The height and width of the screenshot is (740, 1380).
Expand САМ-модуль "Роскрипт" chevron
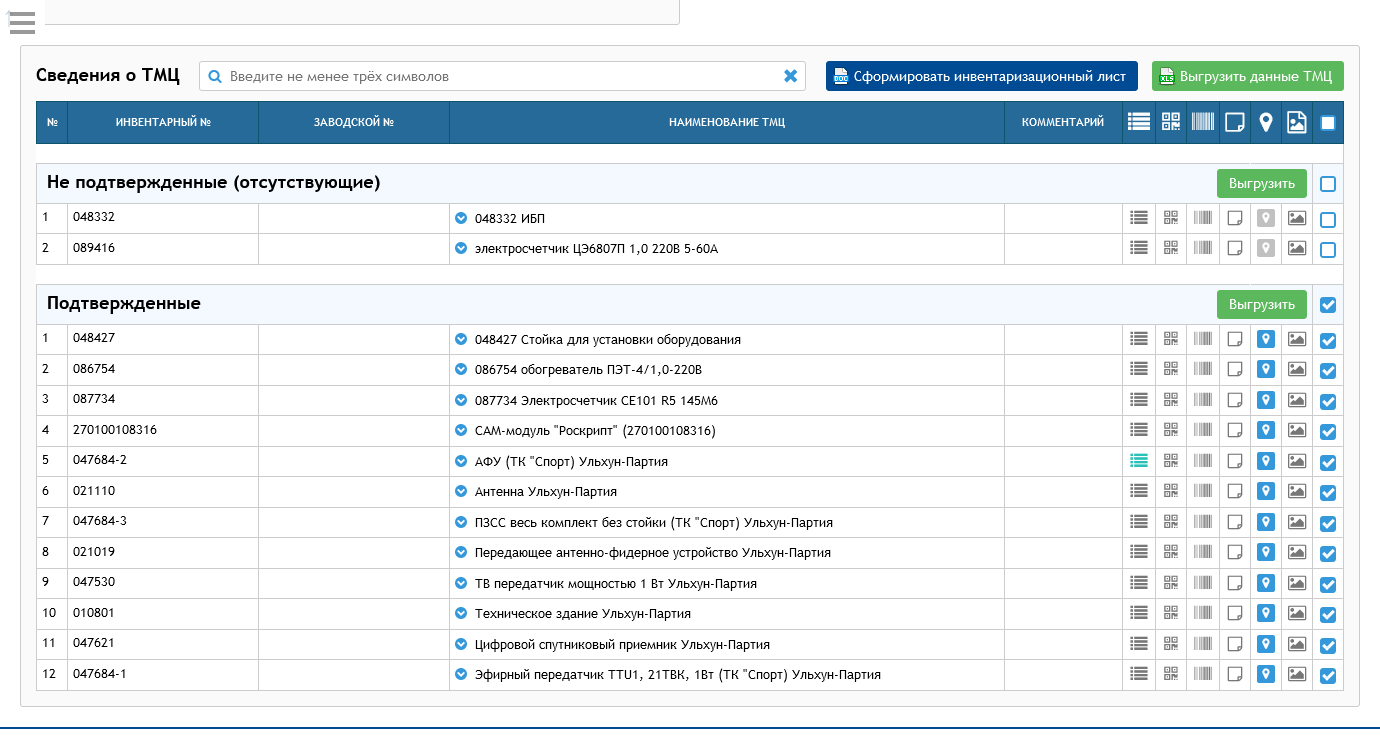click(461, 430)
